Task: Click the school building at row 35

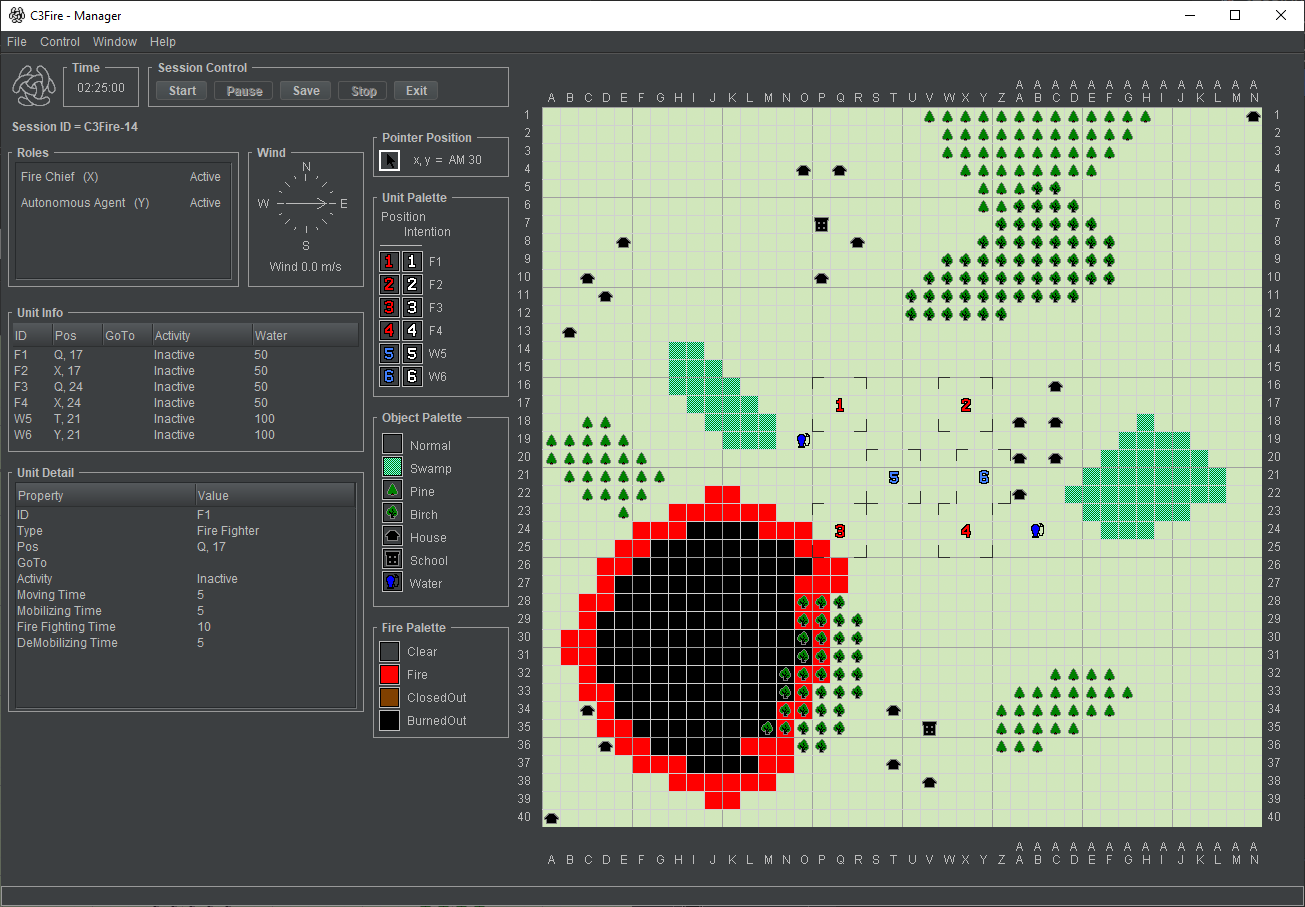Action: point(929,728)
